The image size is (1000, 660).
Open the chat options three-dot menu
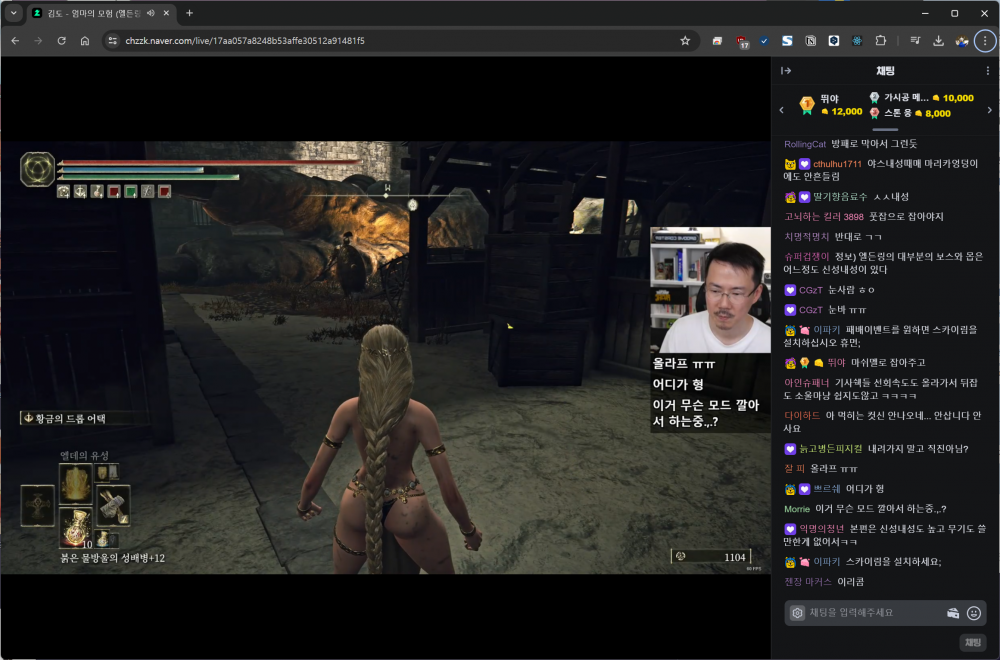pos(988,71)
